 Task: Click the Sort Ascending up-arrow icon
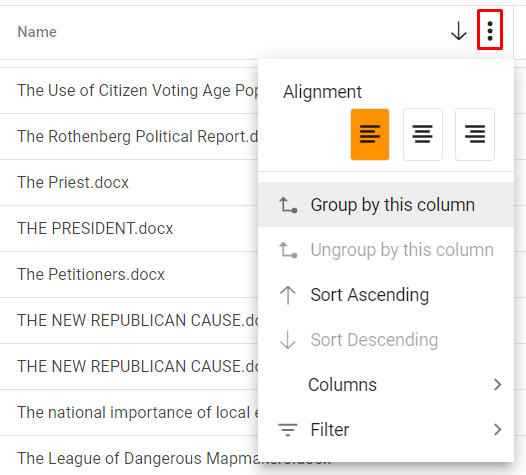[288, 295]
